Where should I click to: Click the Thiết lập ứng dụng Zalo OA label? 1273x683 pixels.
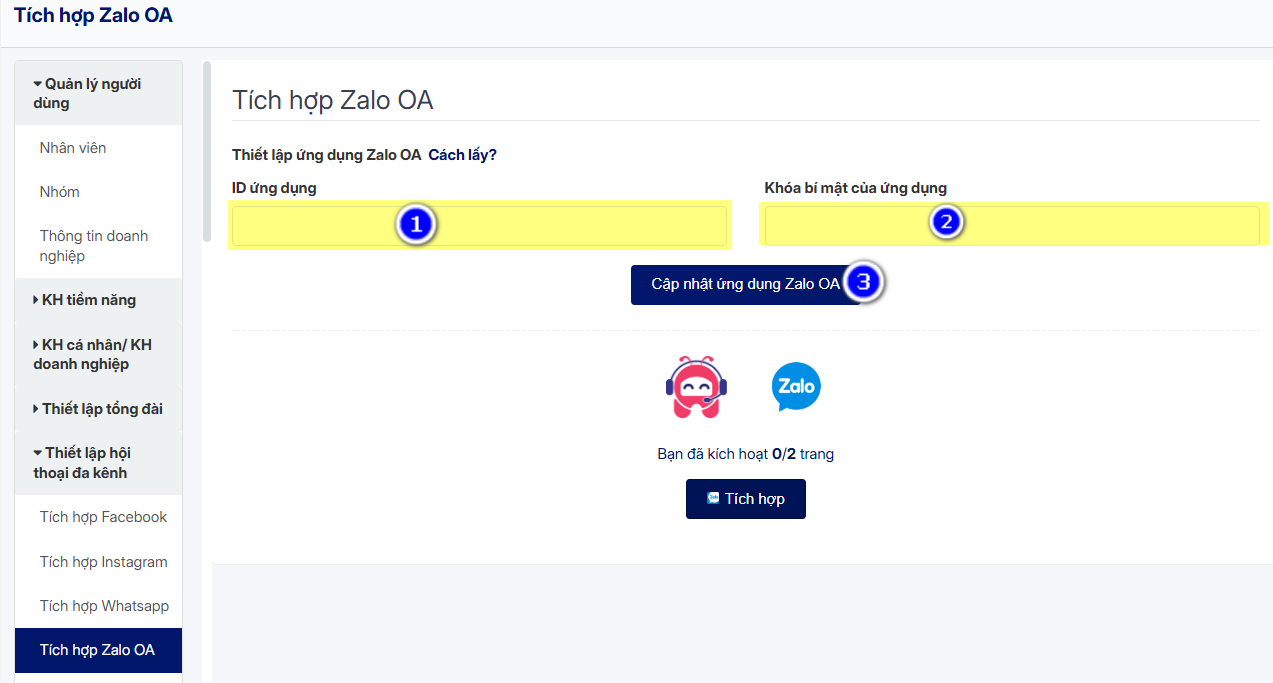pyautogui.click(x=326, y=155)
